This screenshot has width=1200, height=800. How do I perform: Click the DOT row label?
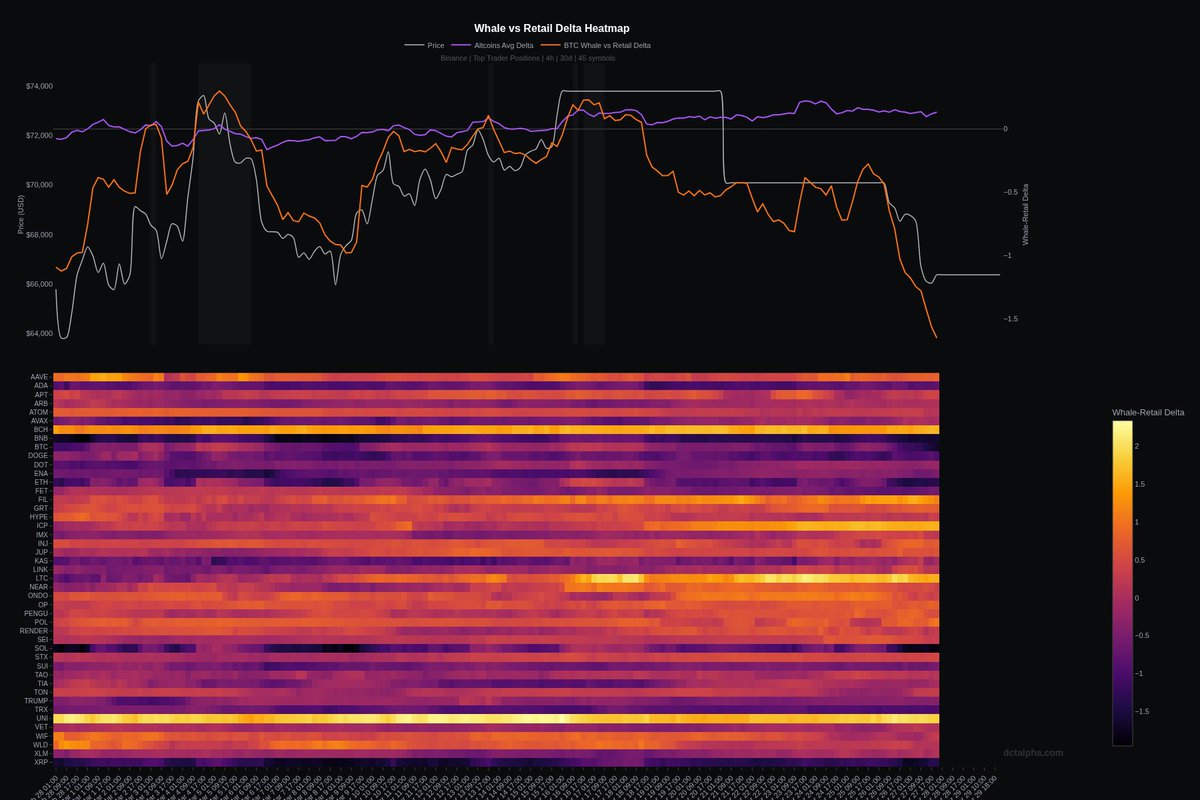pyautogui.click(x=41, y=464)
